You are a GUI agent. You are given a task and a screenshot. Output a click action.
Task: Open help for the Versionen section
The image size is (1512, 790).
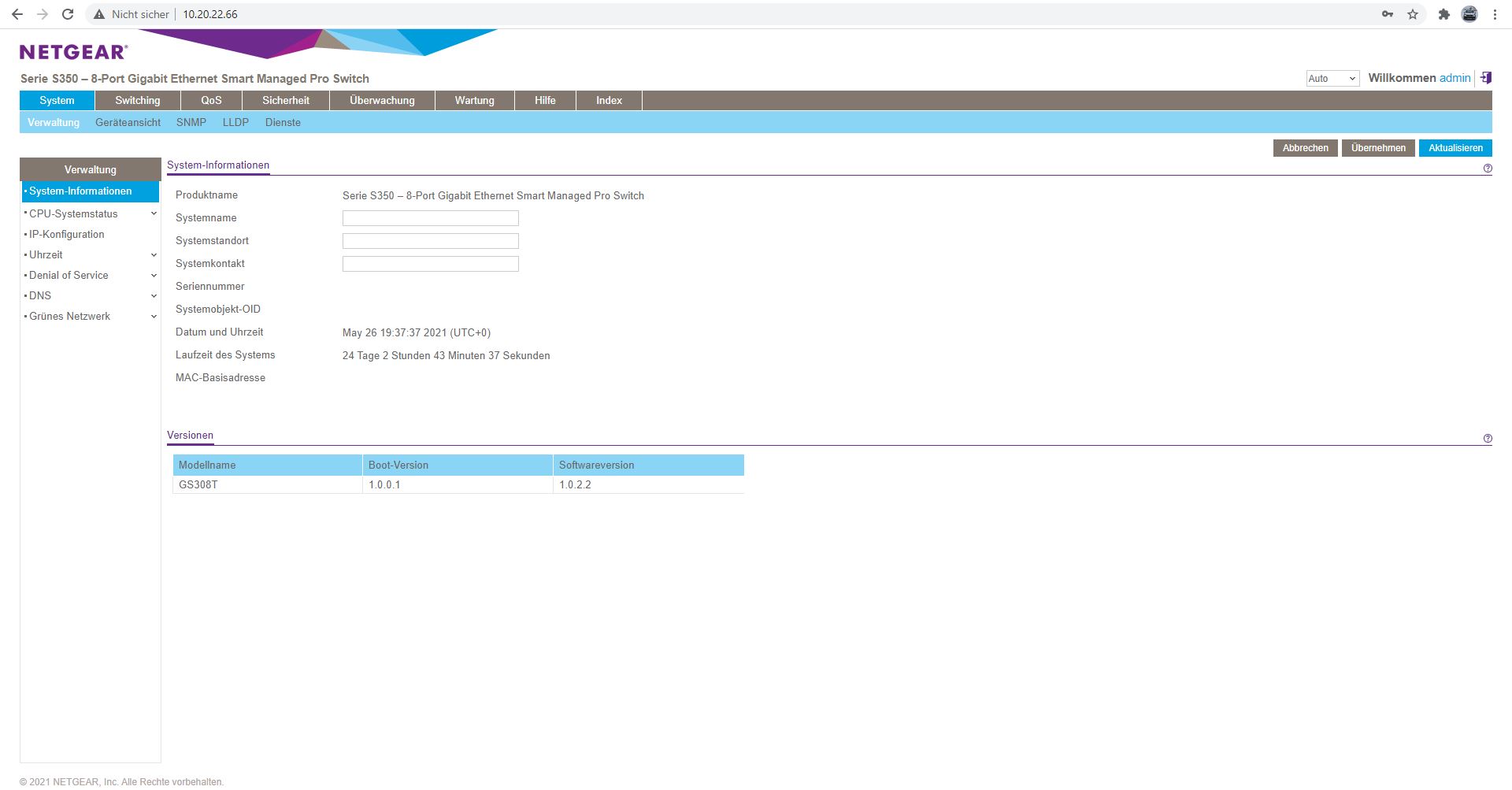click(1488, 439)
